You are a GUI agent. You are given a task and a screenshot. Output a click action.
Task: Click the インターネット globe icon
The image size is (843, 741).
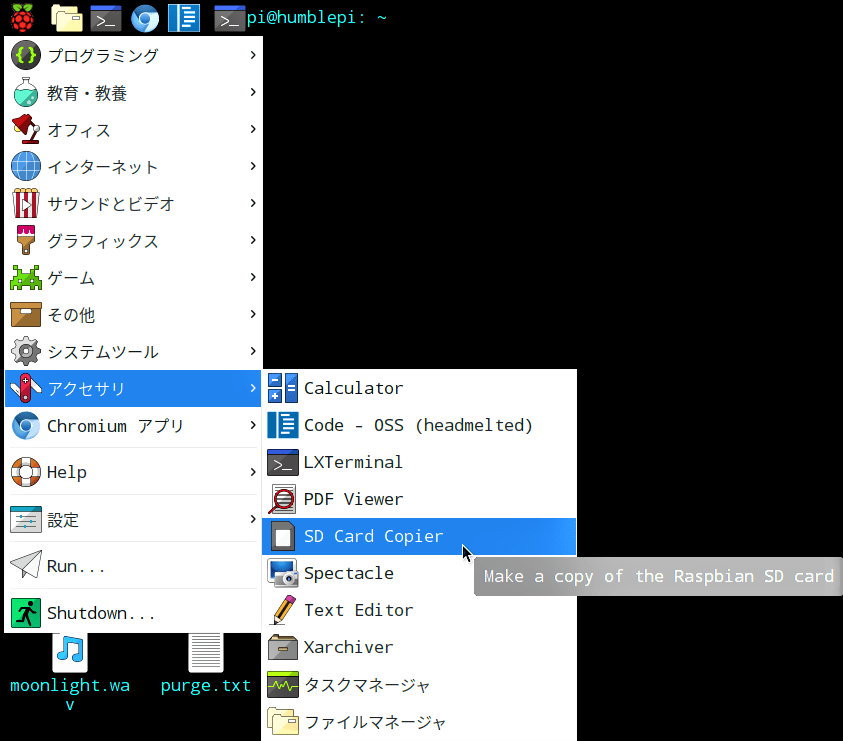click(26, 166)
